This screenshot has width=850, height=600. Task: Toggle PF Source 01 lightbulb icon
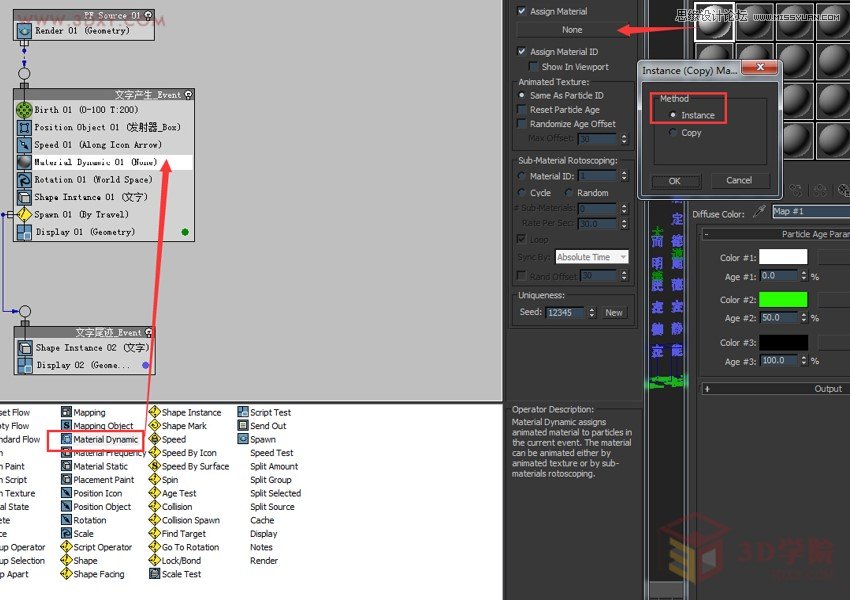tap(149, 15)
